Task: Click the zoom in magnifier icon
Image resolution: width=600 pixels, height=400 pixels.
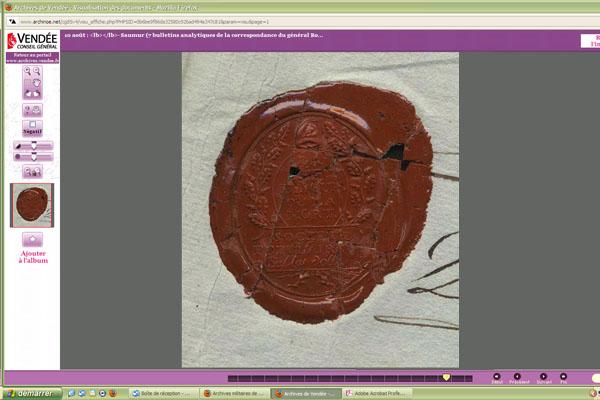Action: tap(28, 71)
